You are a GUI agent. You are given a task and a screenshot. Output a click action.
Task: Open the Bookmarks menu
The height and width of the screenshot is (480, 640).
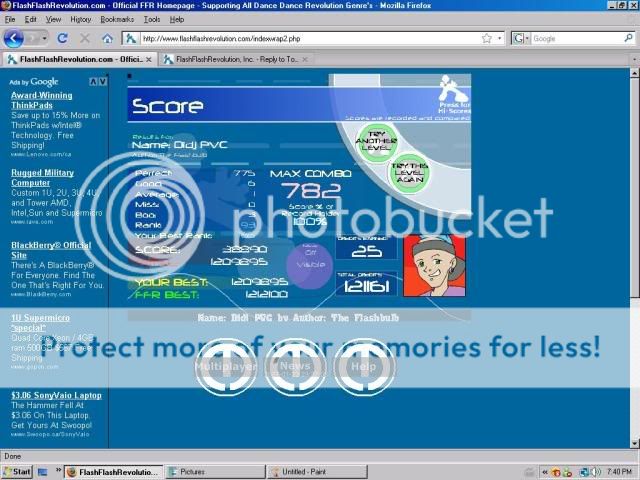[x=117, y=19]
